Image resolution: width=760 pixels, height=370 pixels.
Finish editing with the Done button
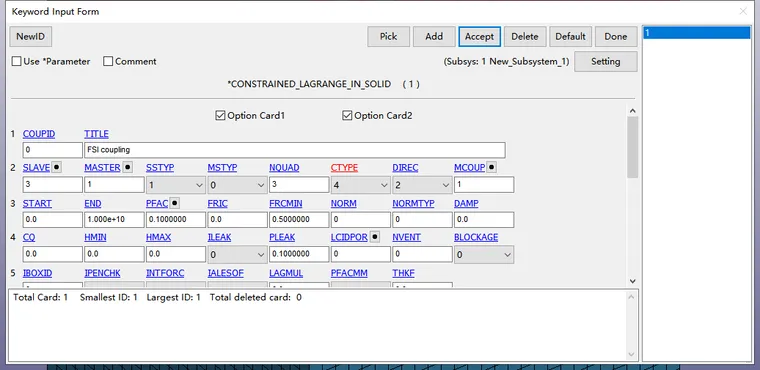(x=616, y=36)
